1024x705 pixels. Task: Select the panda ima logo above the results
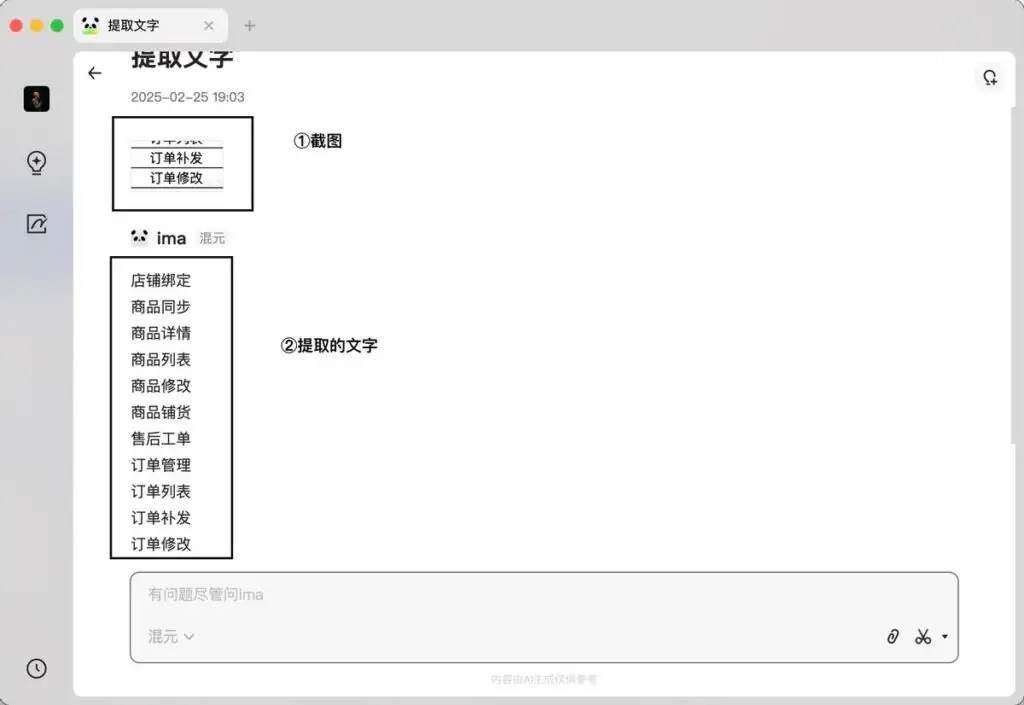[x=140, y=237]
